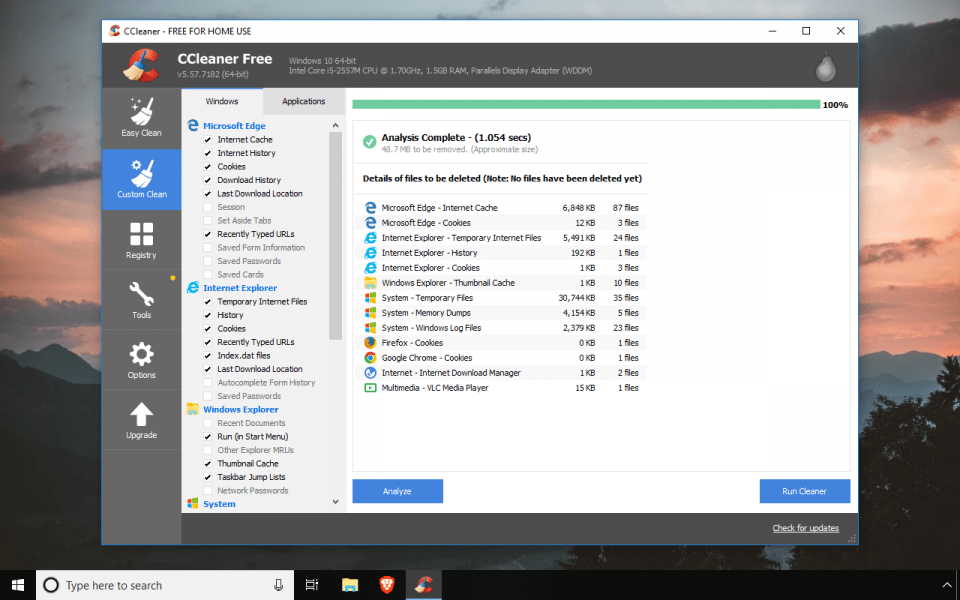Click IE icon beside Temporary Internet Files result
Image resolution: width=960 pixels, height=600 pixels.
(x=370, y=238)
